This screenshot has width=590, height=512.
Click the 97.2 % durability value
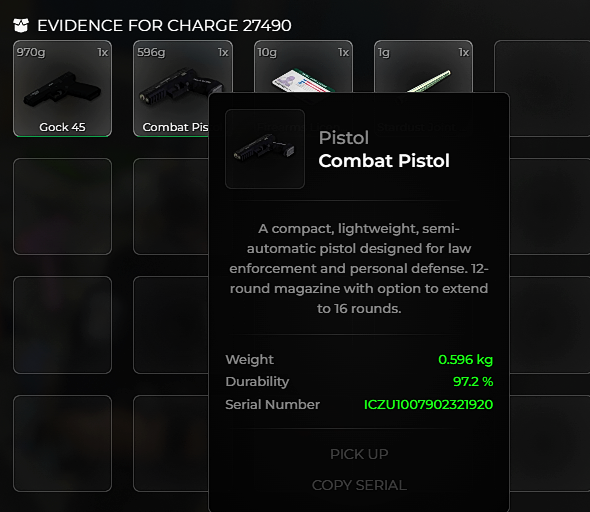pos(473,381)
